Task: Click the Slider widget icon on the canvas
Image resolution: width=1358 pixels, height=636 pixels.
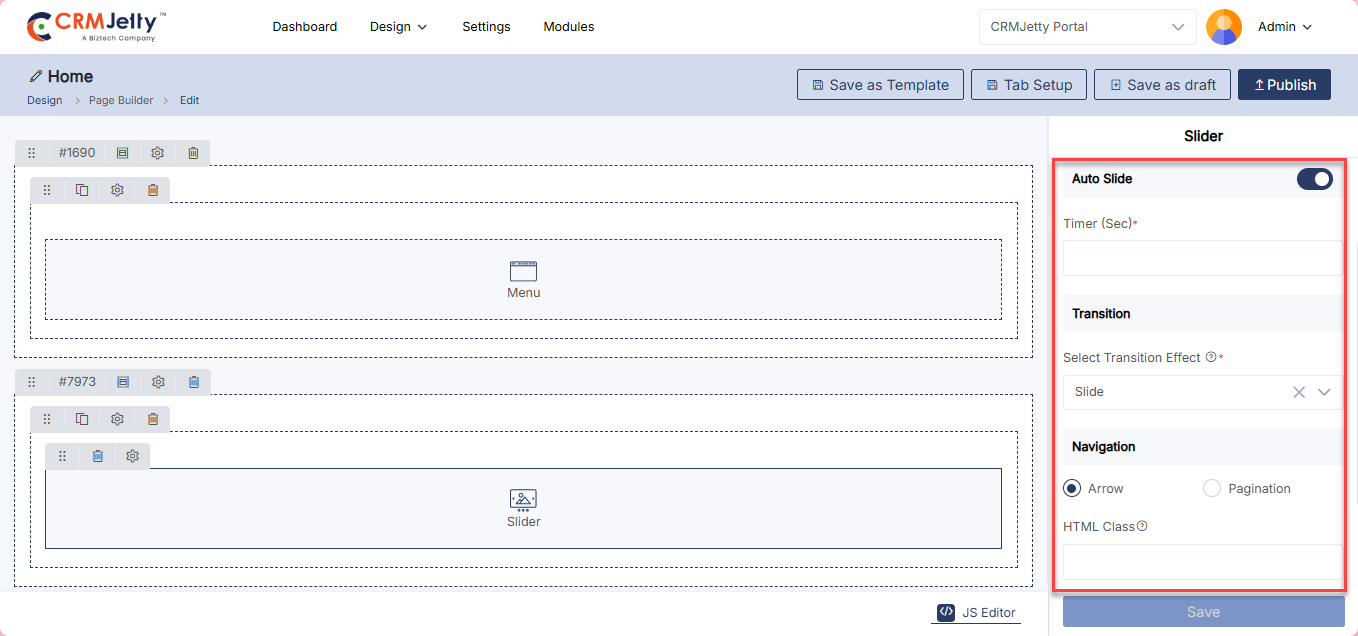Action: 523,500
